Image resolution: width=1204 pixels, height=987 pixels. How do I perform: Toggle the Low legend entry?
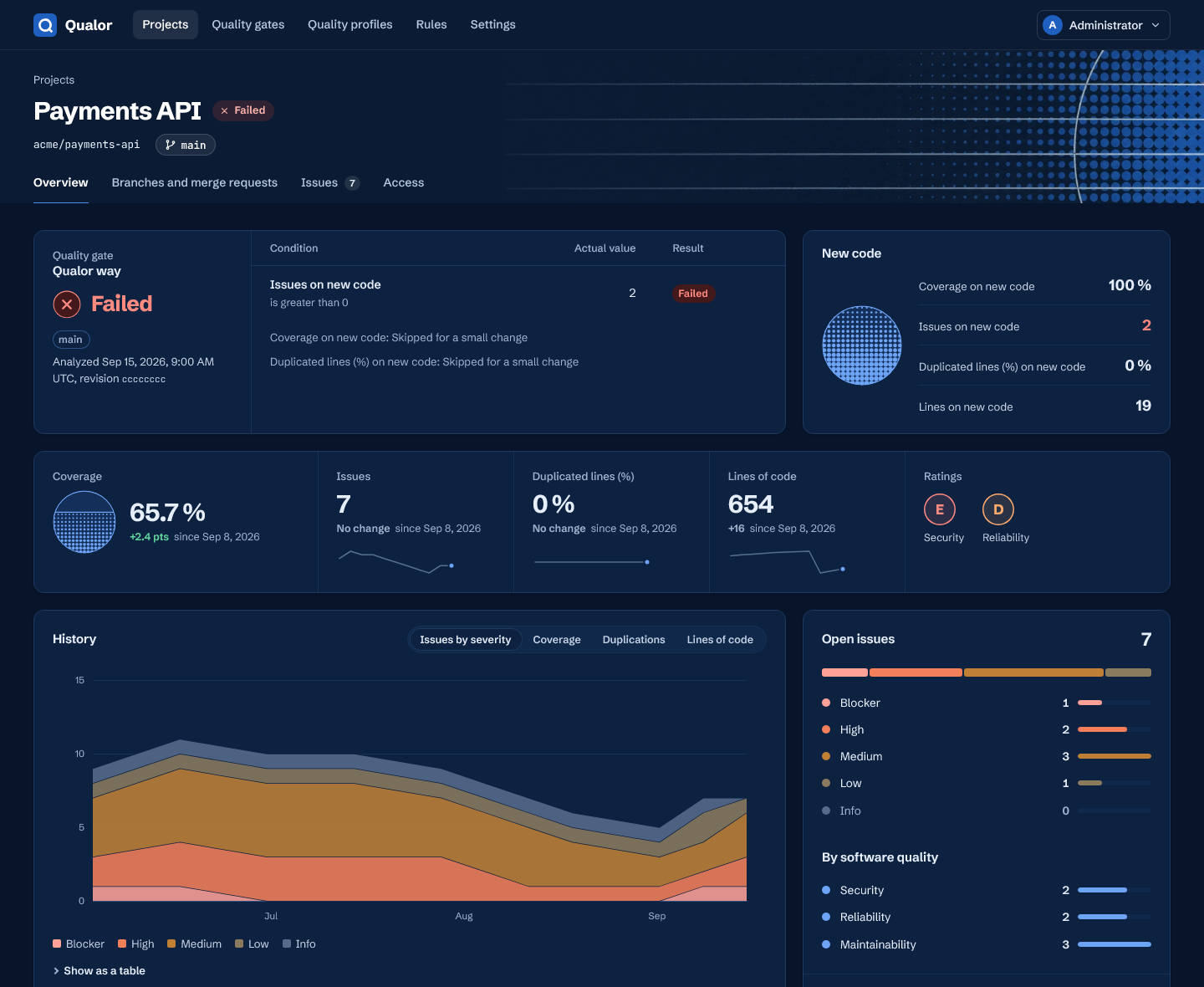pyautogui.click(x=252, y=944)
